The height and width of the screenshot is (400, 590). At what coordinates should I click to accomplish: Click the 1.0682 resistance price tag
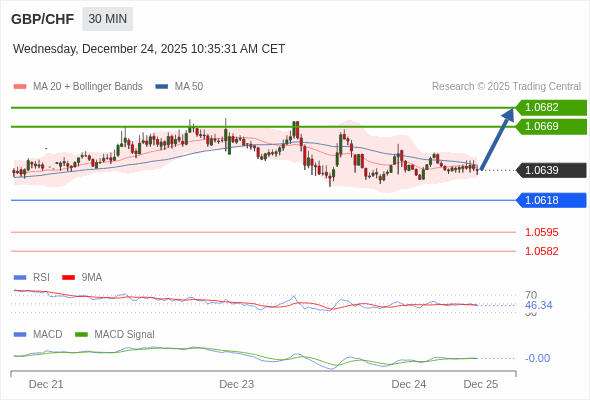click(x=551, y=108)
